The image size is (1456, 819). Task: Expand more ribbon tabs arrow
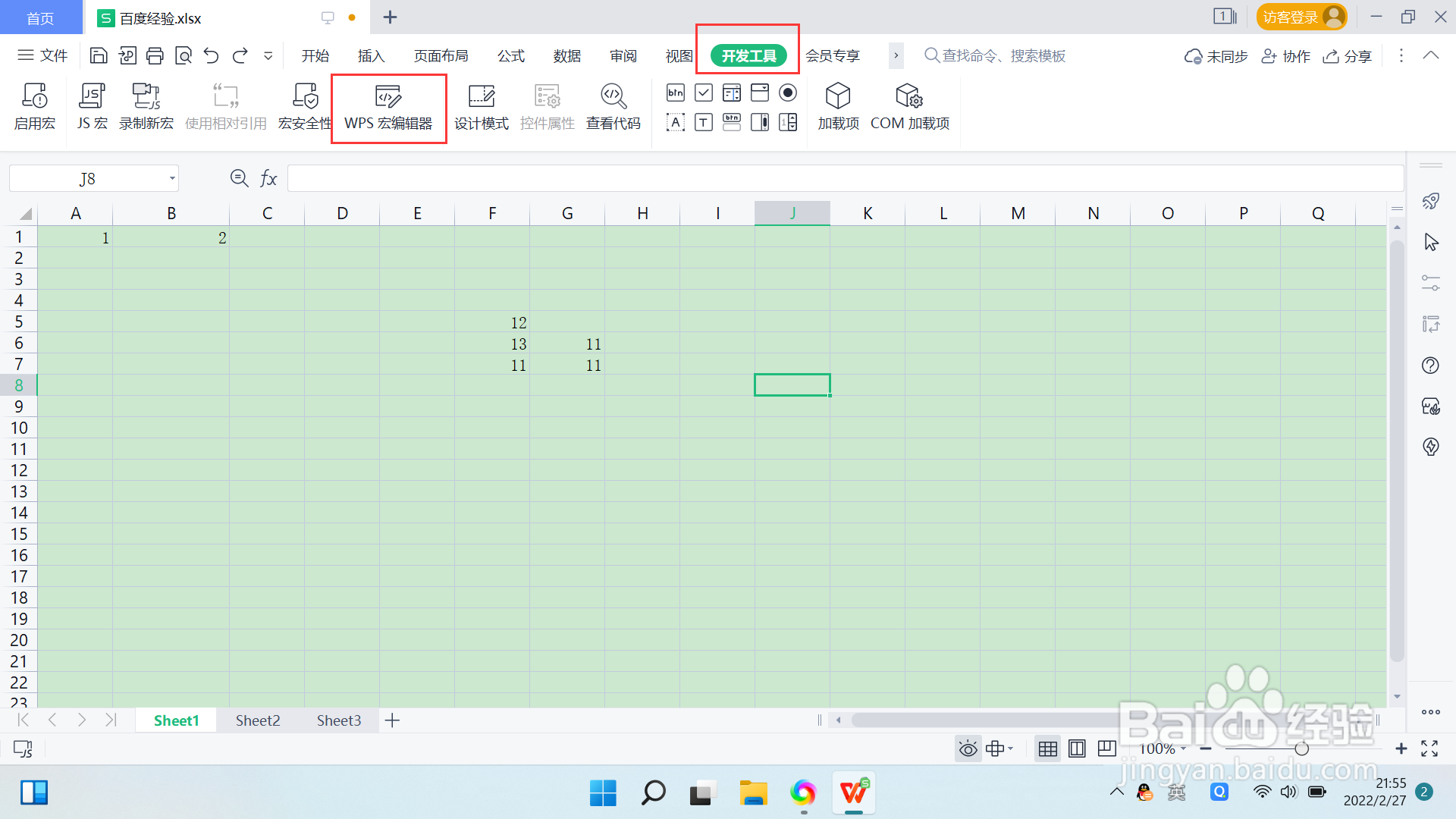tap(896, 55)
